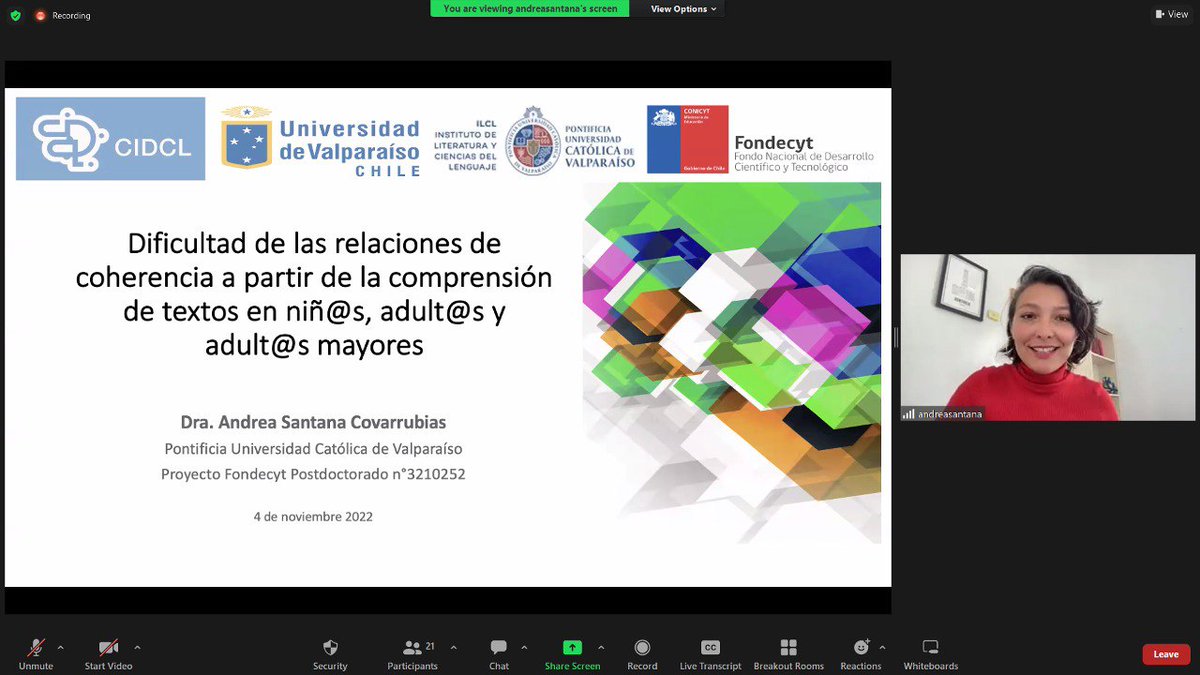Click the ILCL Instituto de Literatura text
Viewport: 1200px width, 675px height.
[466, 145]
